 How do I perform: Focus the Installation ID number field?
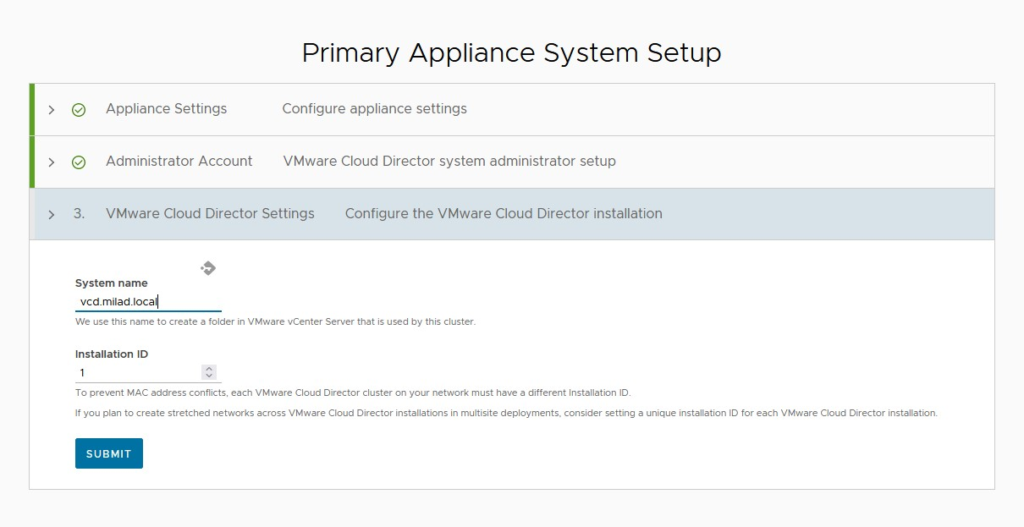(138, 372)
